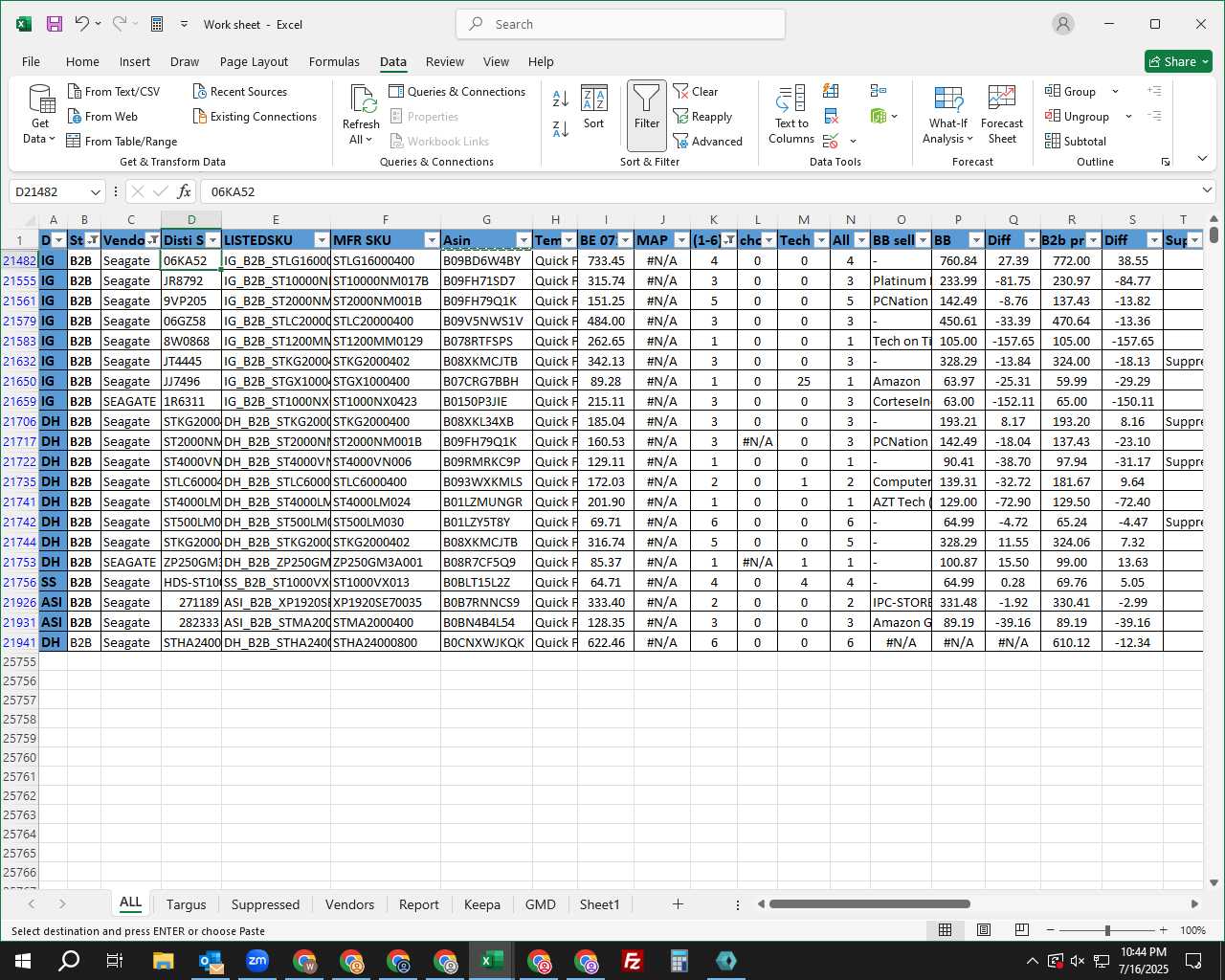Screen dimensions: 1225x980
Task: Open Outline dialog launcher
Action: (1166, 162)
